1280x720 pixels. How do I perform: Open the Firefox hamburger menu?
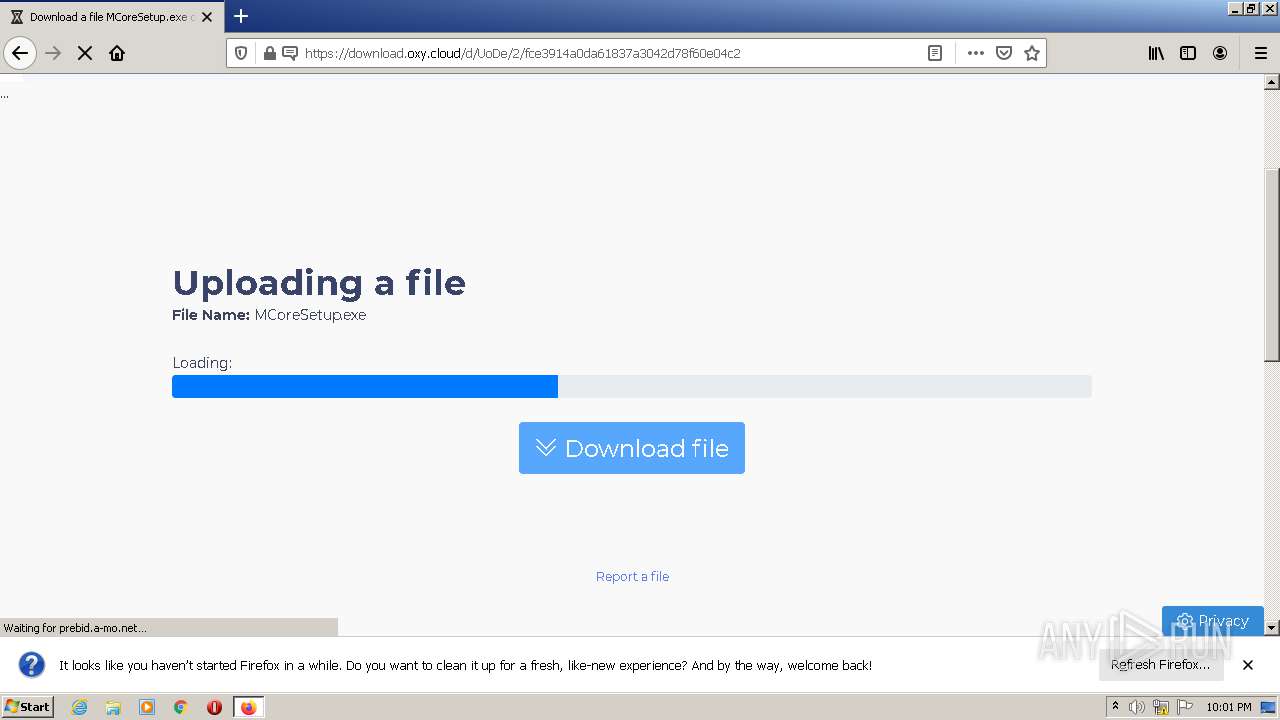point(1261,53)
